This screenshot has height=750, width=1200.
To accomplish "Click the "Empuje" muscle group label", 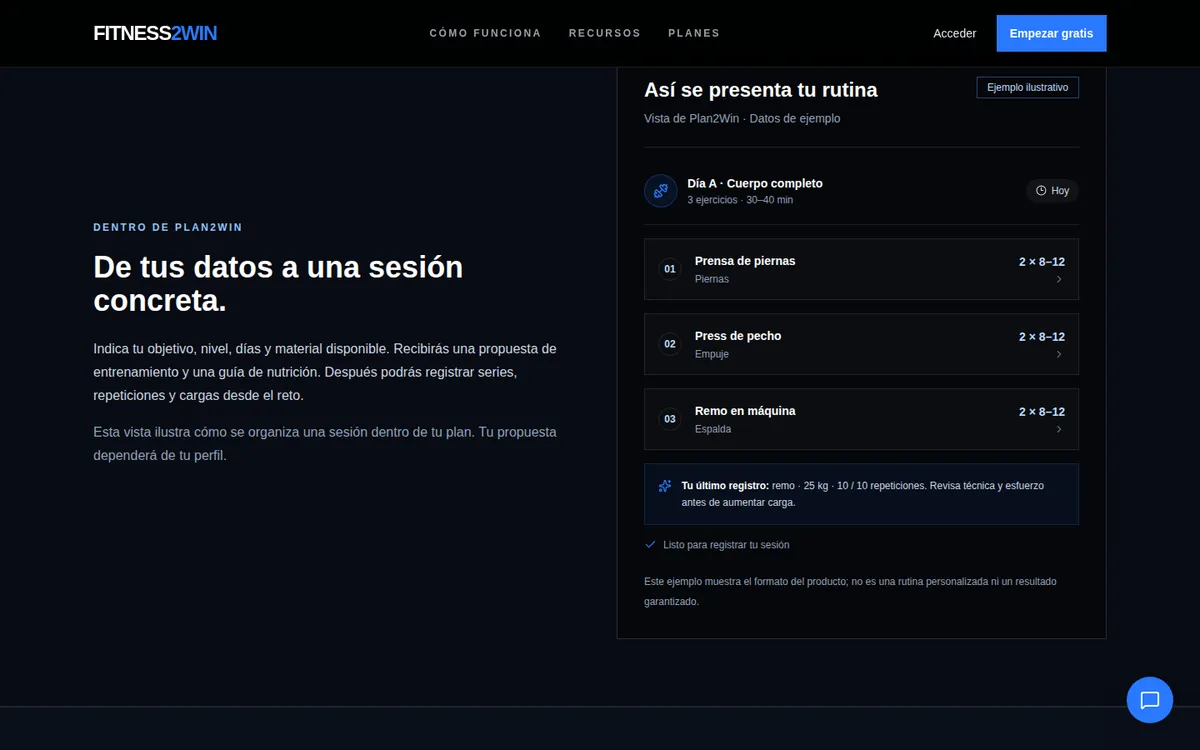I will click(x=712, y=354).
